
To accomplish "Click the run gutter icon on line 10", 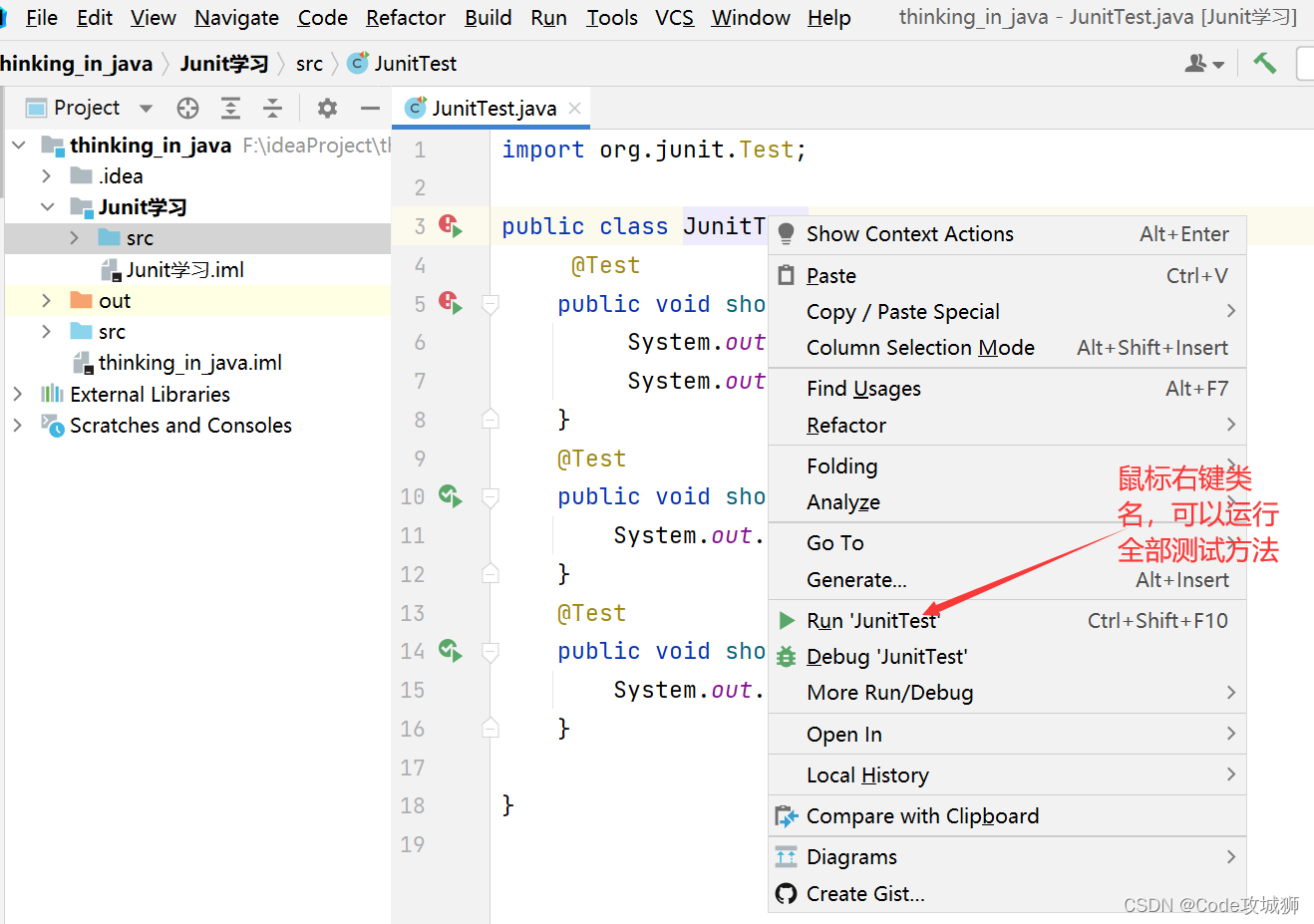I will tap(451, 496).
